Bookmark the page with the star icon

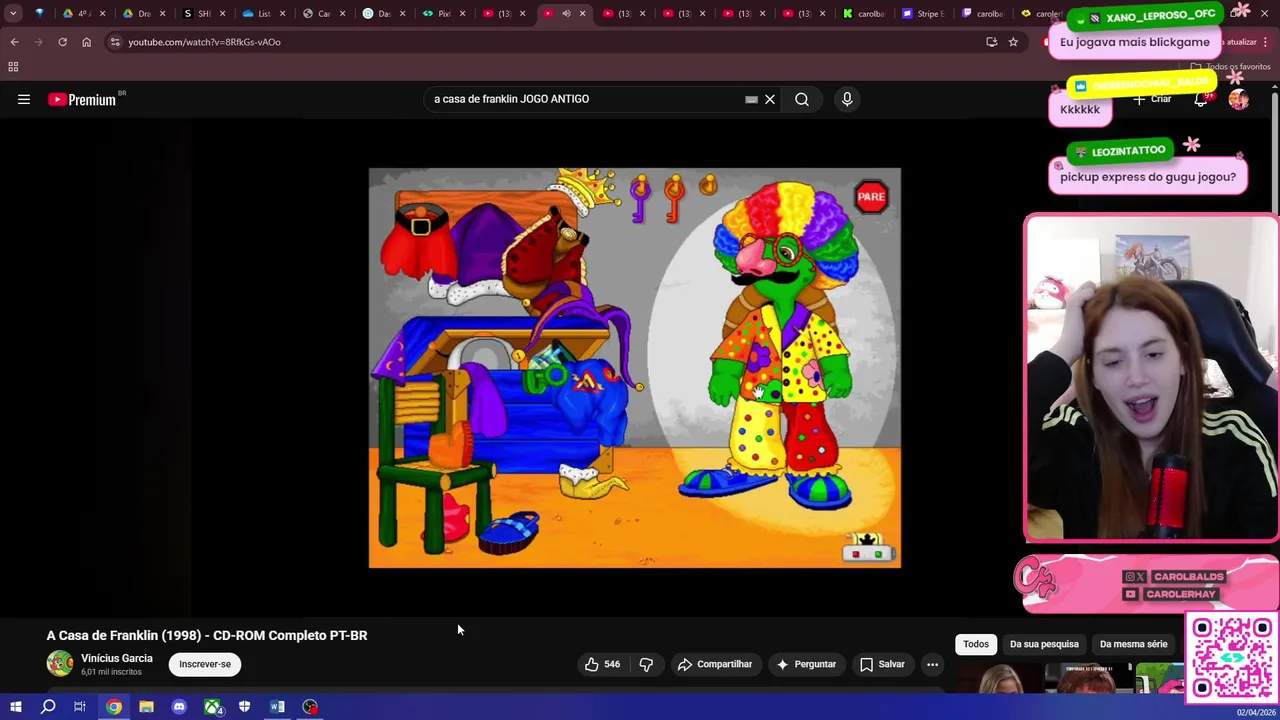(1013, 42)
